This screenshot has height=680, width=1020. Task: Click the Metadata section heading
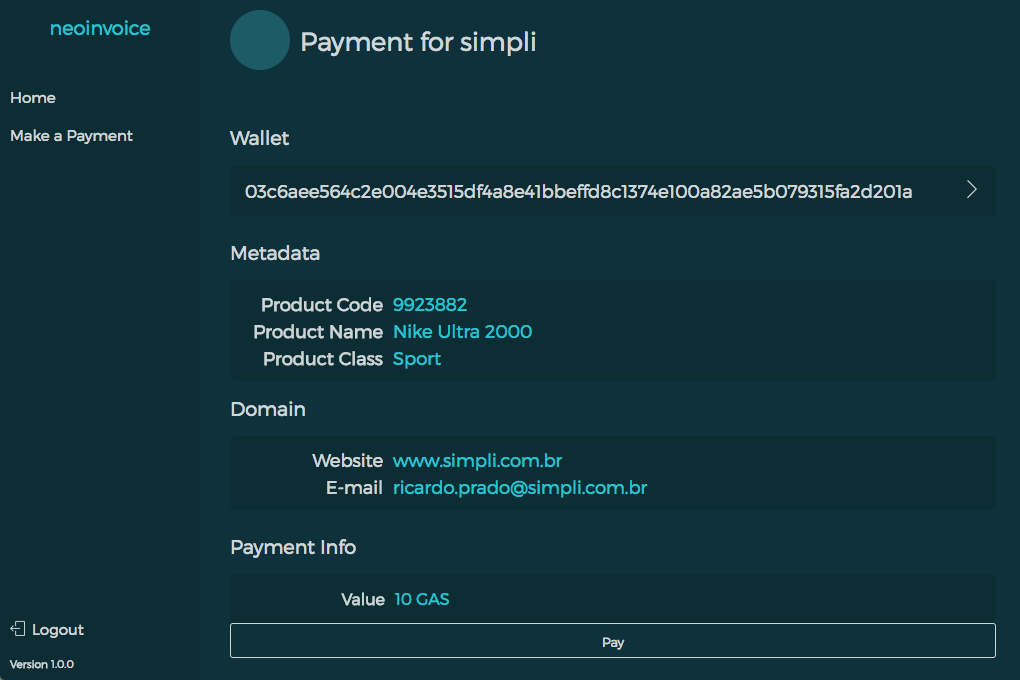(275, 253)
